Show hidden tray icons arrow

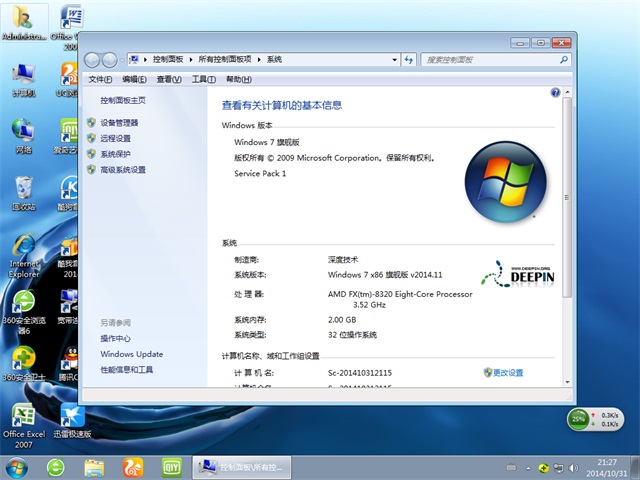(529, 468)
